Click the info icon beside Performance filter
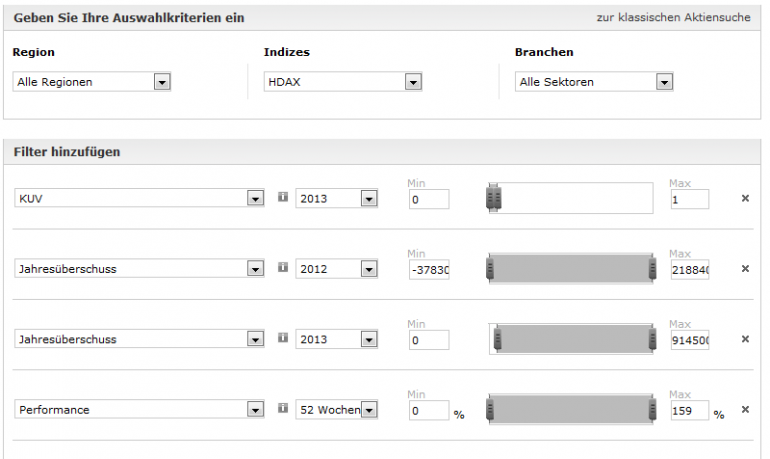Image resolution: width=770 pixels, height=459 pixels. (283, 408)
